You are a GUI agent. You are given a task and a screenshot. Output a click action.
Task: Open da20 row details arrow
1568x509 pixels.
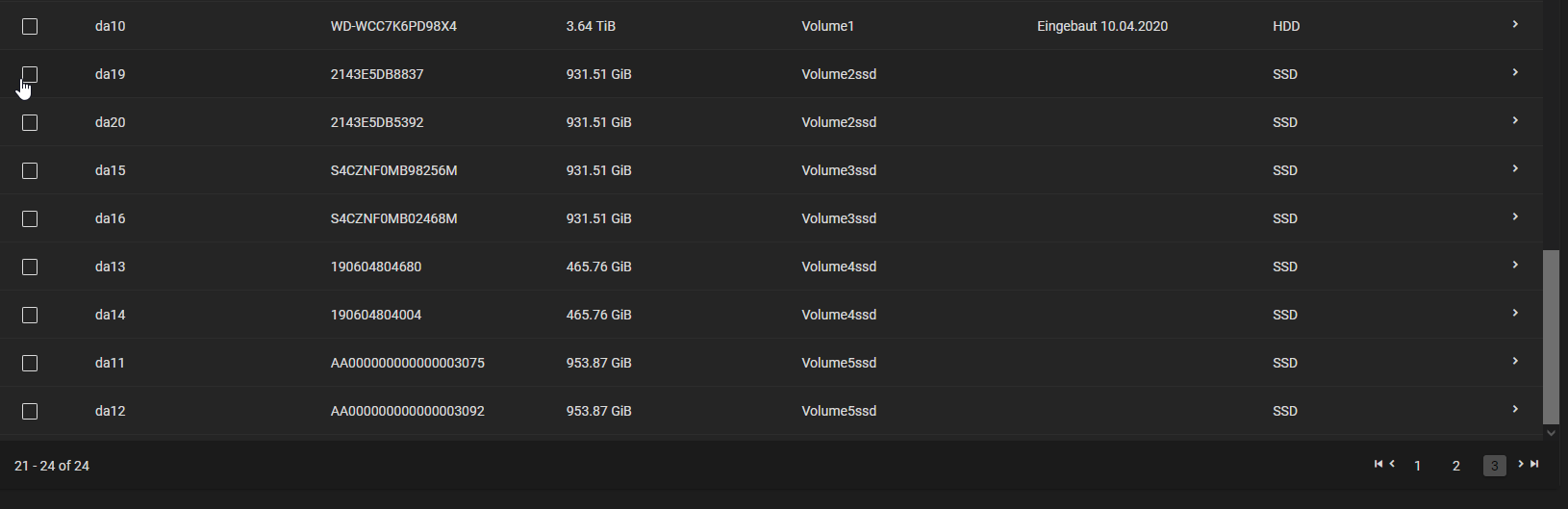pyautogui.click(x=1515, y=120)
